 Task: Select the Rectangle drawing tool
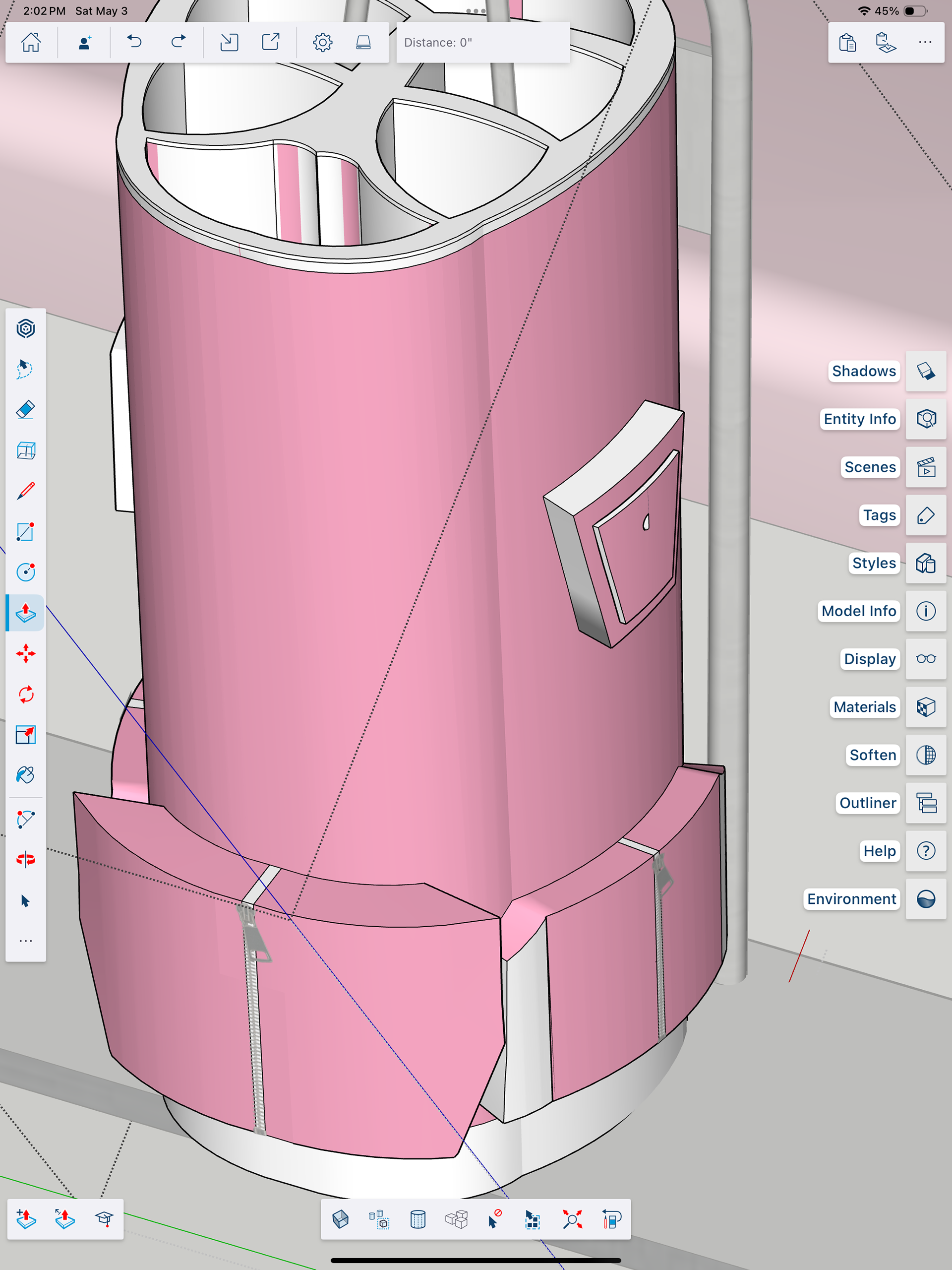point(25,532)
